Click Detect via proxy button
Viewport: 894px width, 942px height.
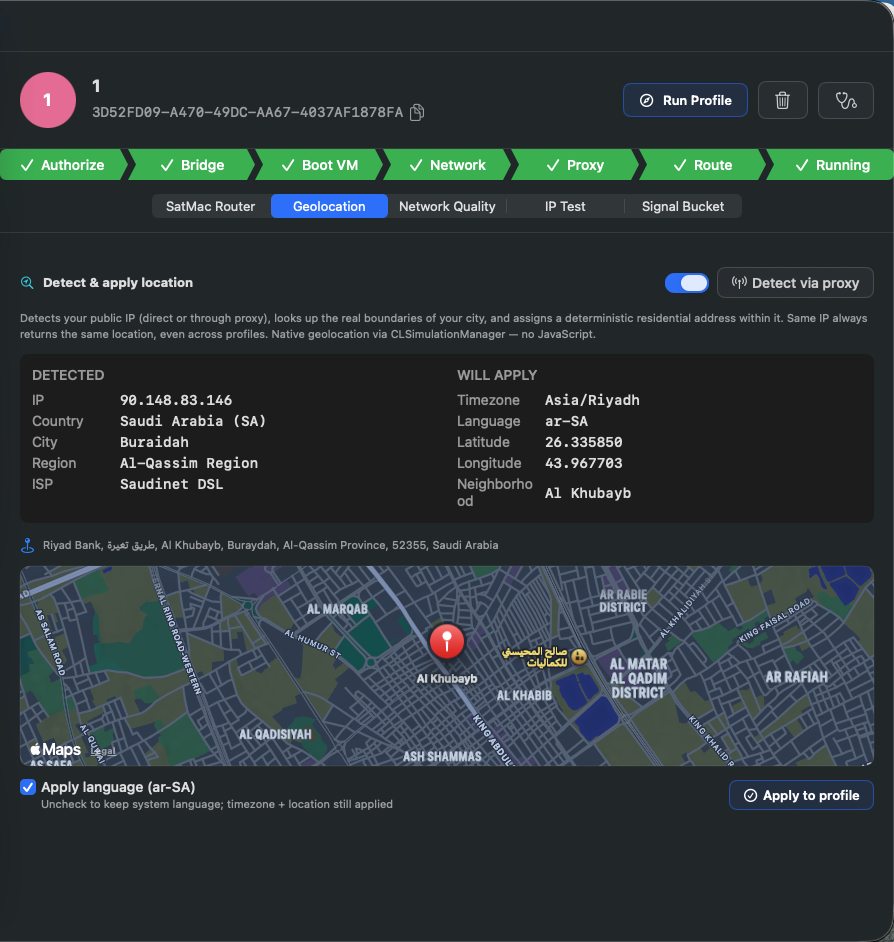[x=795, y=283]
